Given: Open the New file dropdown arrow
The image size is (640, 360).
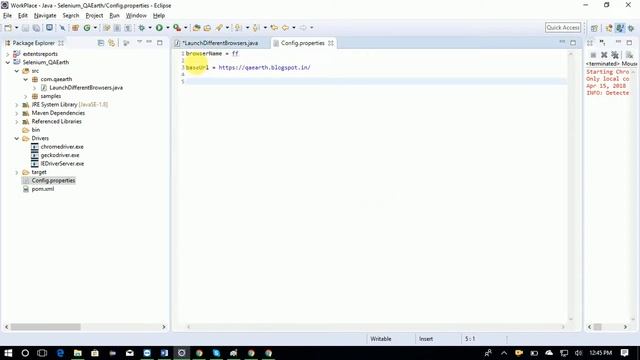Looking at the screenshot, I should click(16, 28).
